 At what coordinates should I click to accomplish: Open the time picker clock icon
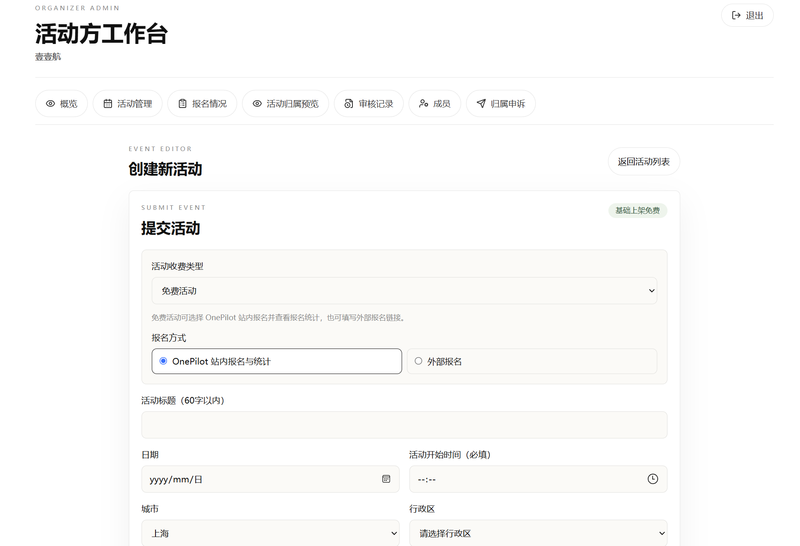click(653, 479)
